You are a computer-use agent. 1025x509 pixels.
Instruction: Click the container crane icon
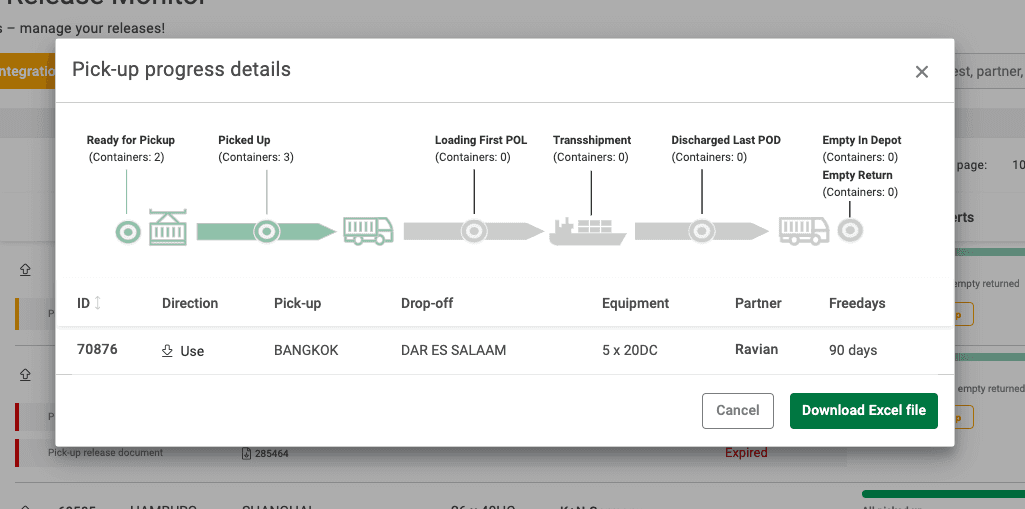tap(167, 229)
